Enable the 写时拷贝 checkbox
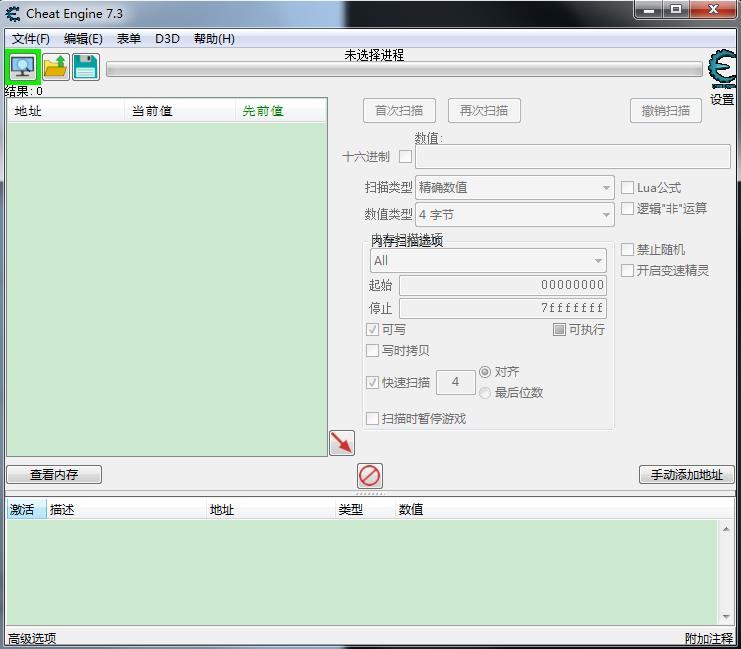The image size is (741, 649). [x=372, y=350]
